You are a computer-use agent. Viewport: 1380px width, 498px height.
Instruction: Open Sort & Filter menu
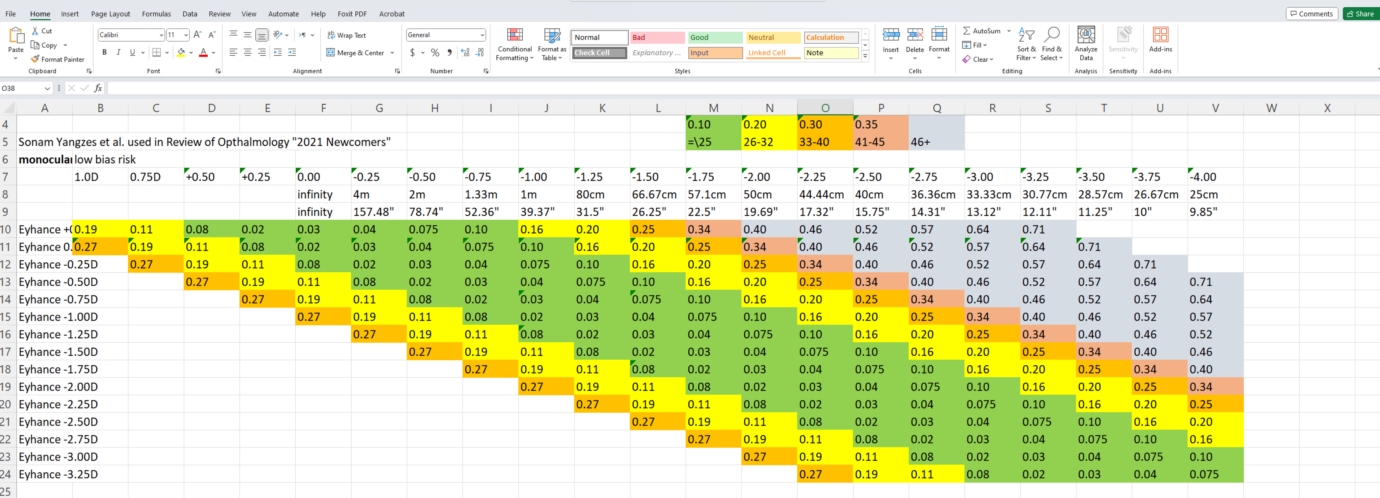[x=1026, y=44]
